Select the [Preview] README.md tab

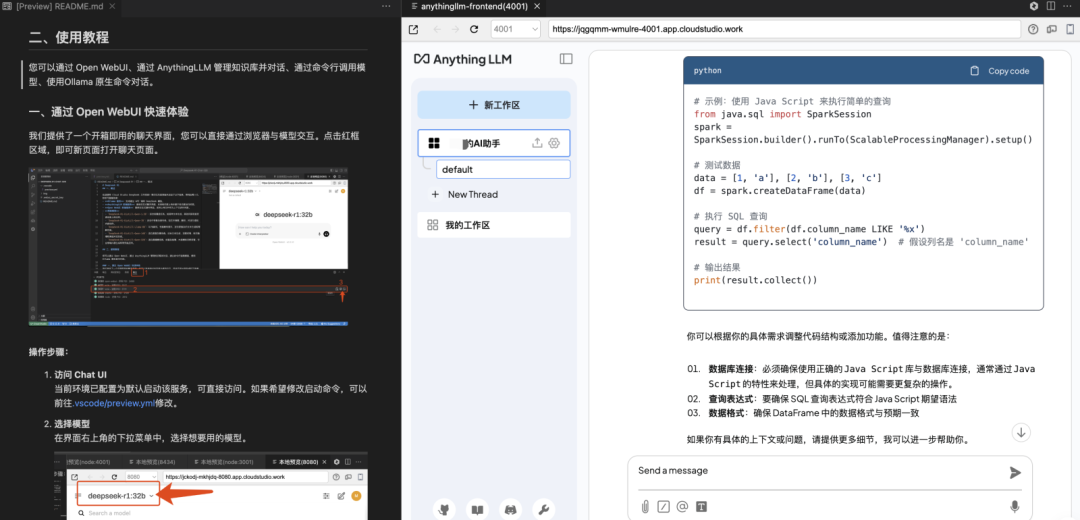pyautogui.click(x=59, y=6)
